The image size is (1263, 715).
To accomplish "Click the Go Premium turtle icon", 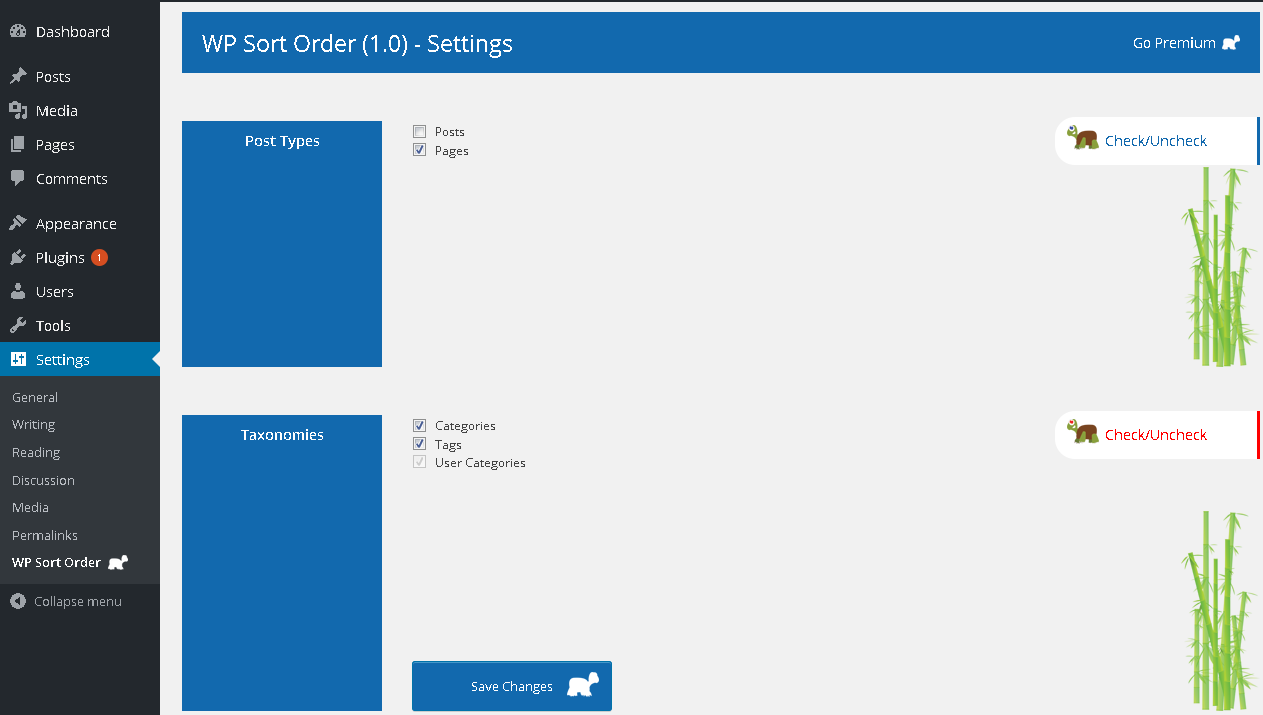I will click(x=1231, y=43).
